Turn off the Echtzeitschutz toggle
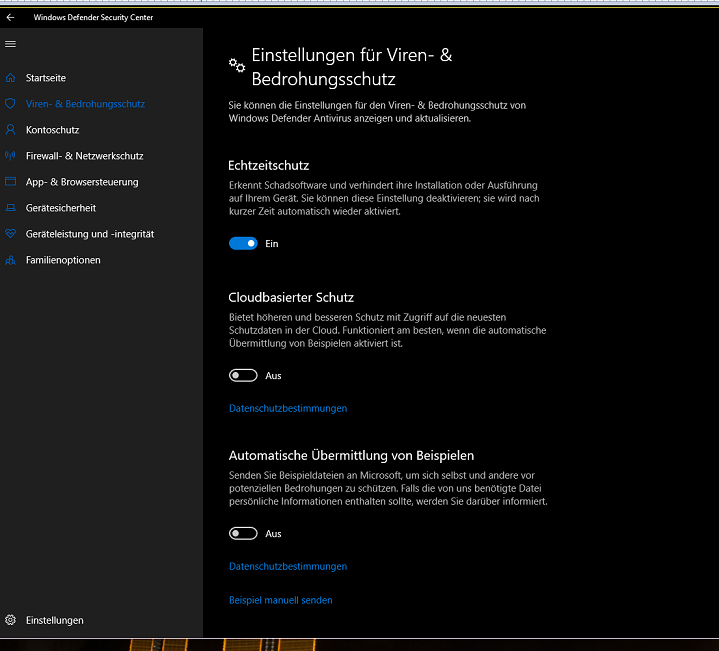This screenshot has height=651, width=719. click(243, 243)
